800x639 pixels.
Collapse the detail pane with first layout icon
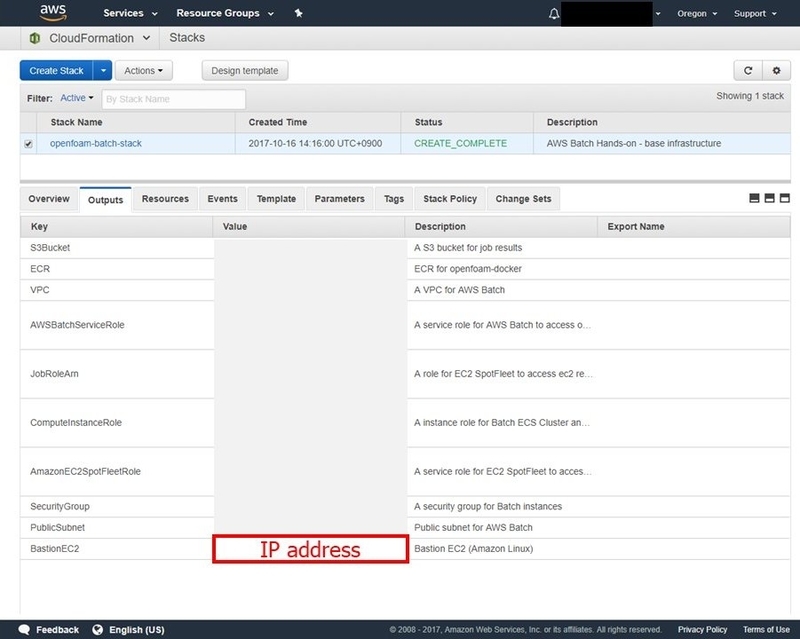click(754, 198)
